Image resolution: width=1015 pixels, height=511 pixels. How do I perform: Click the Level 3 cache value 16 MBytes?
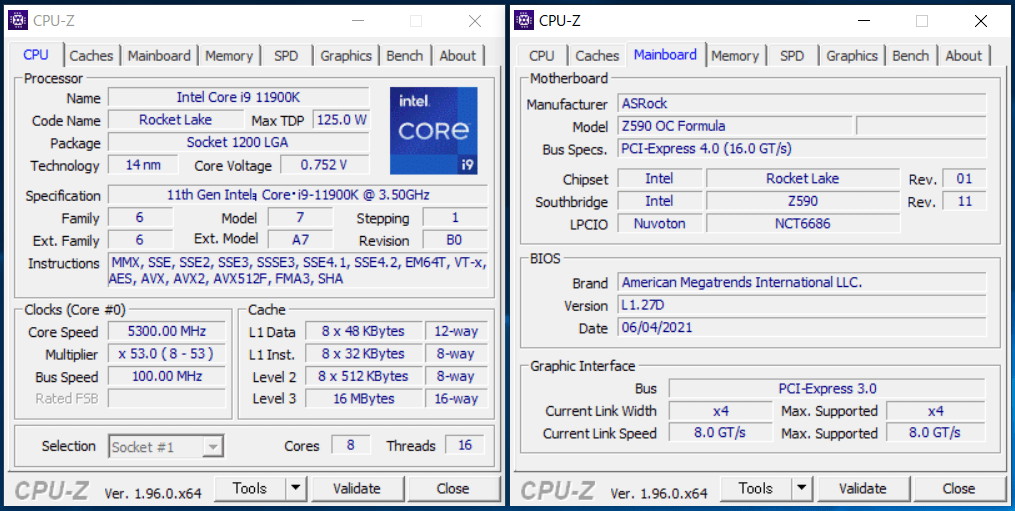click(x=363, y=398)
